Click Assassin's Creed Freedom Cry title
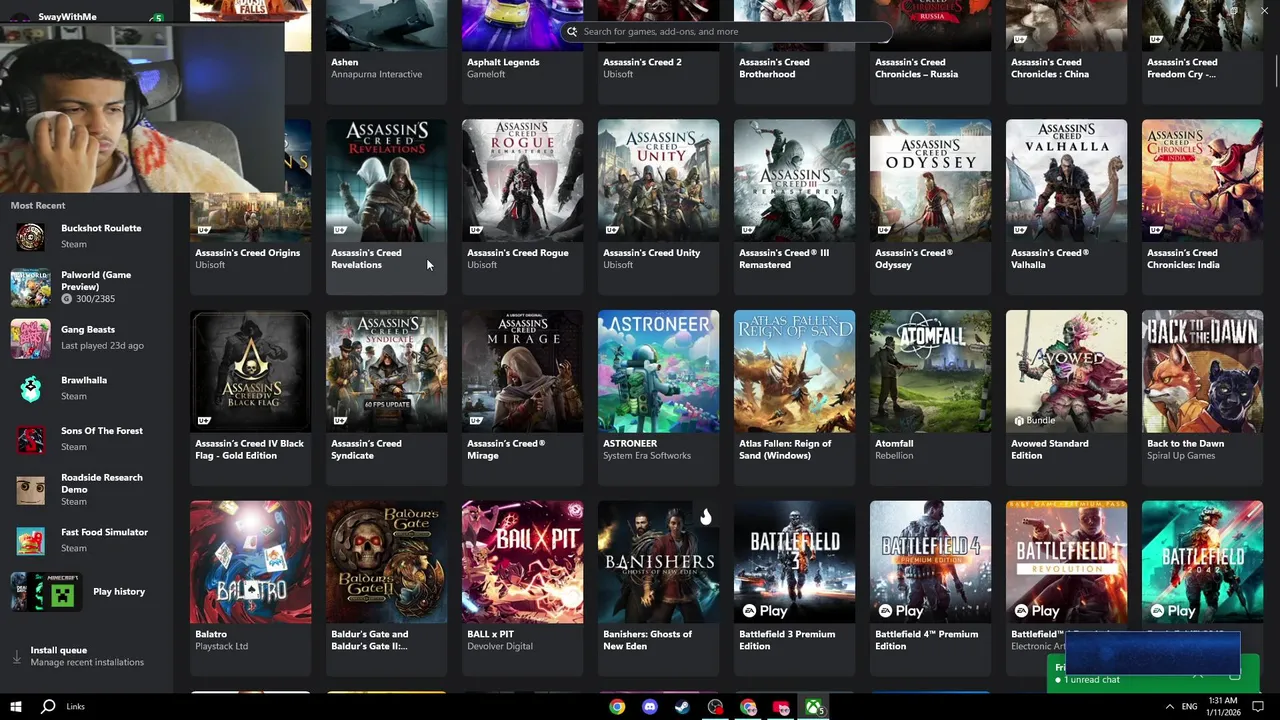 (x=1182, y=68)
